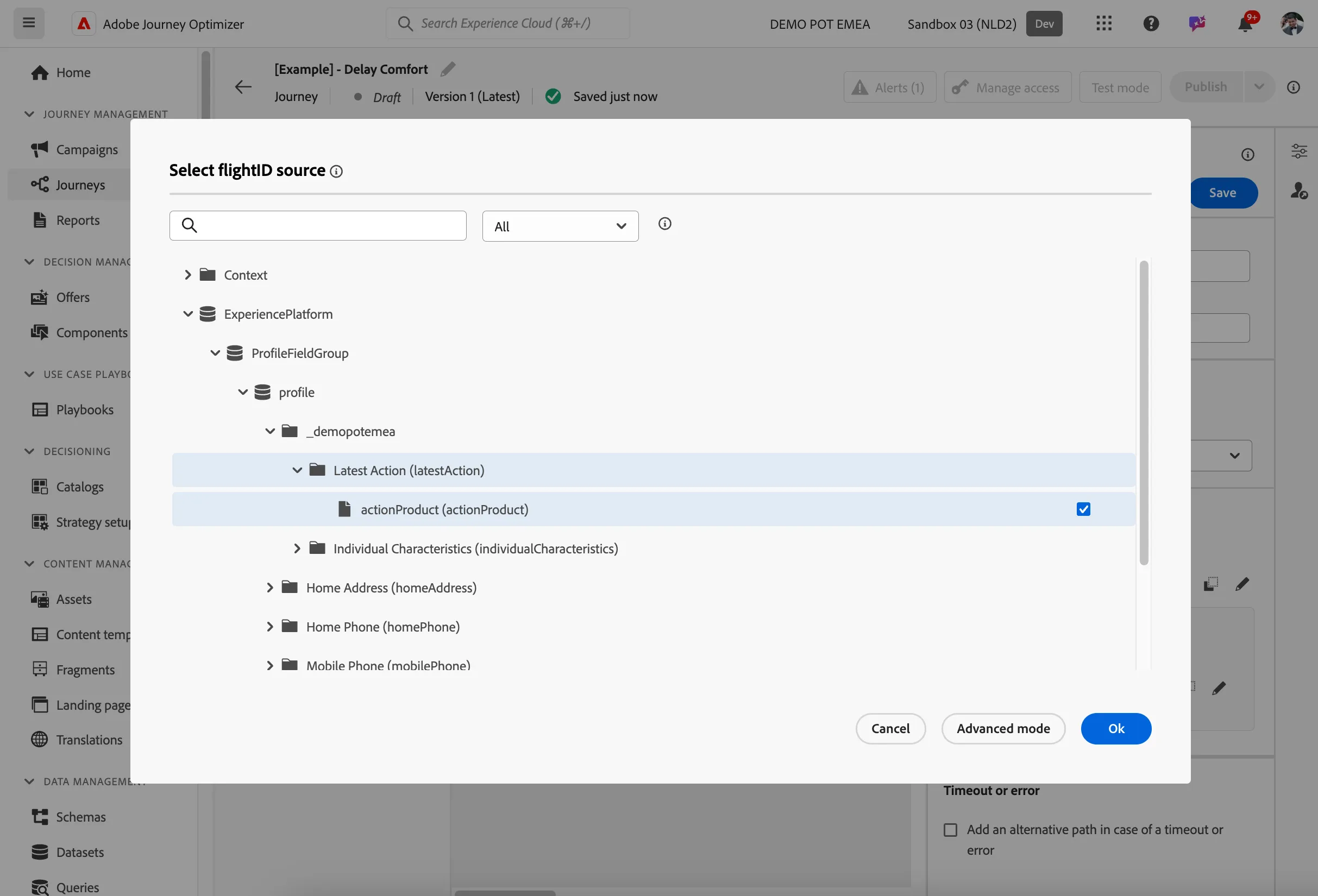Go back with the left arrow
The image size is (1318, 896).
click(243, 87)
